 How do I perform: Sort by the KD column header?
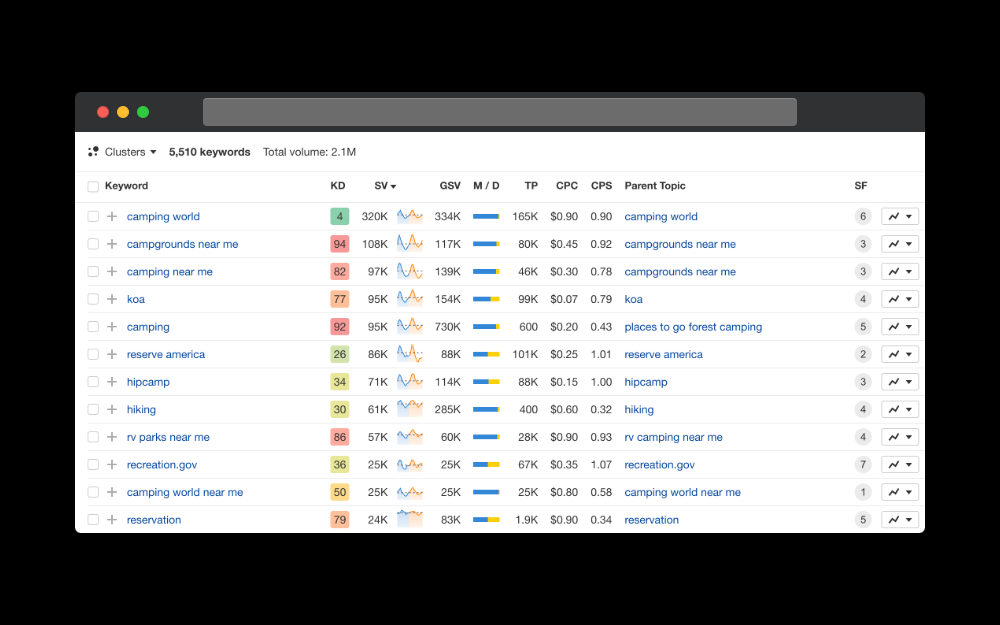pos(338,186)
